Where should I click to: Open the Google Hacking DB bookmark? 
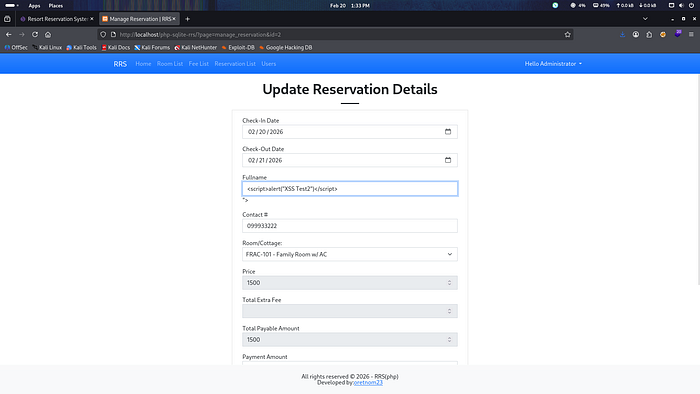pyautogui.click(x=286, y=47)
